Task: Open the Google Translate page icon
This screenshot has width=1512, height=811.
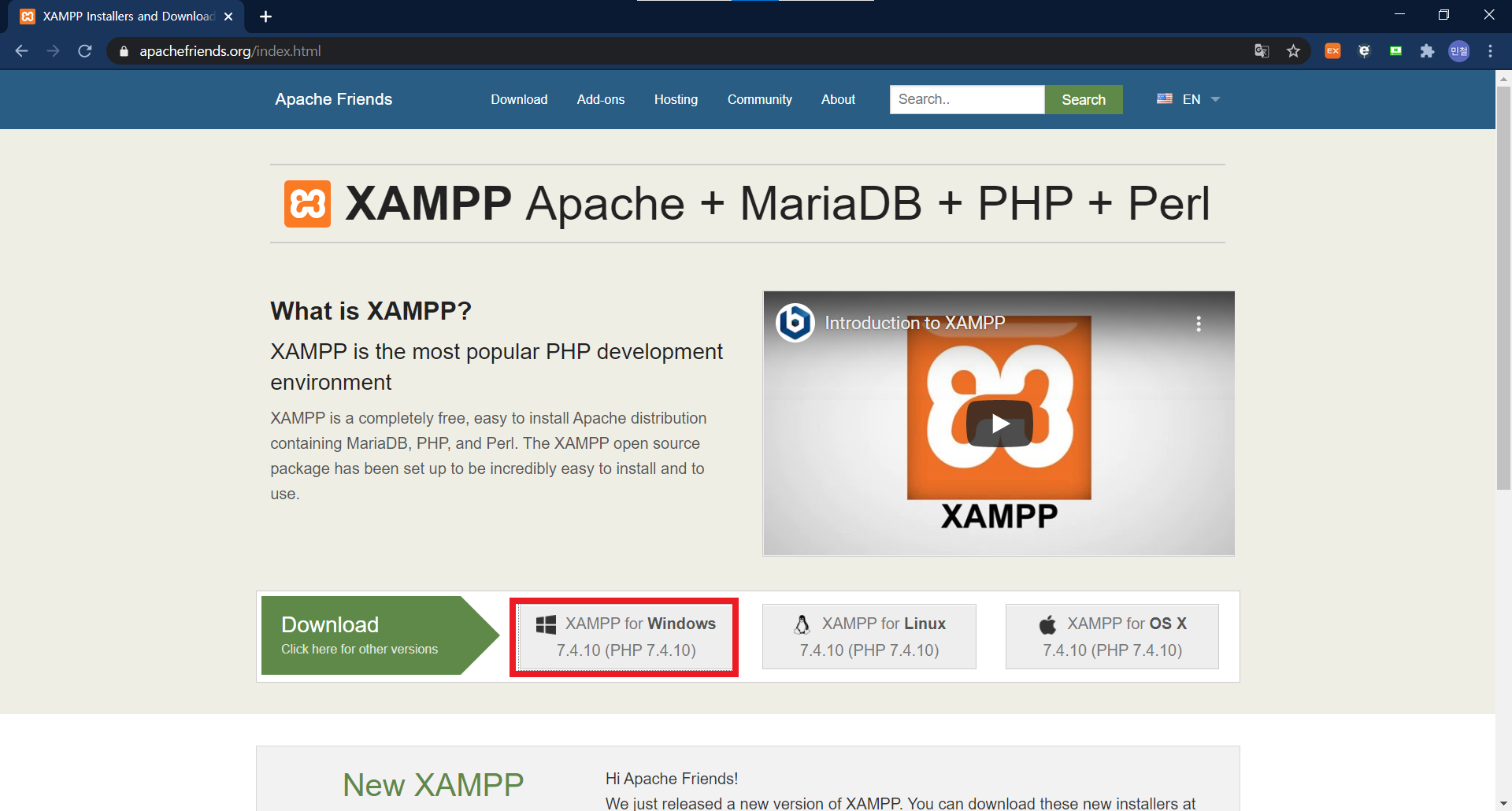Action: tap(1262, 51)
